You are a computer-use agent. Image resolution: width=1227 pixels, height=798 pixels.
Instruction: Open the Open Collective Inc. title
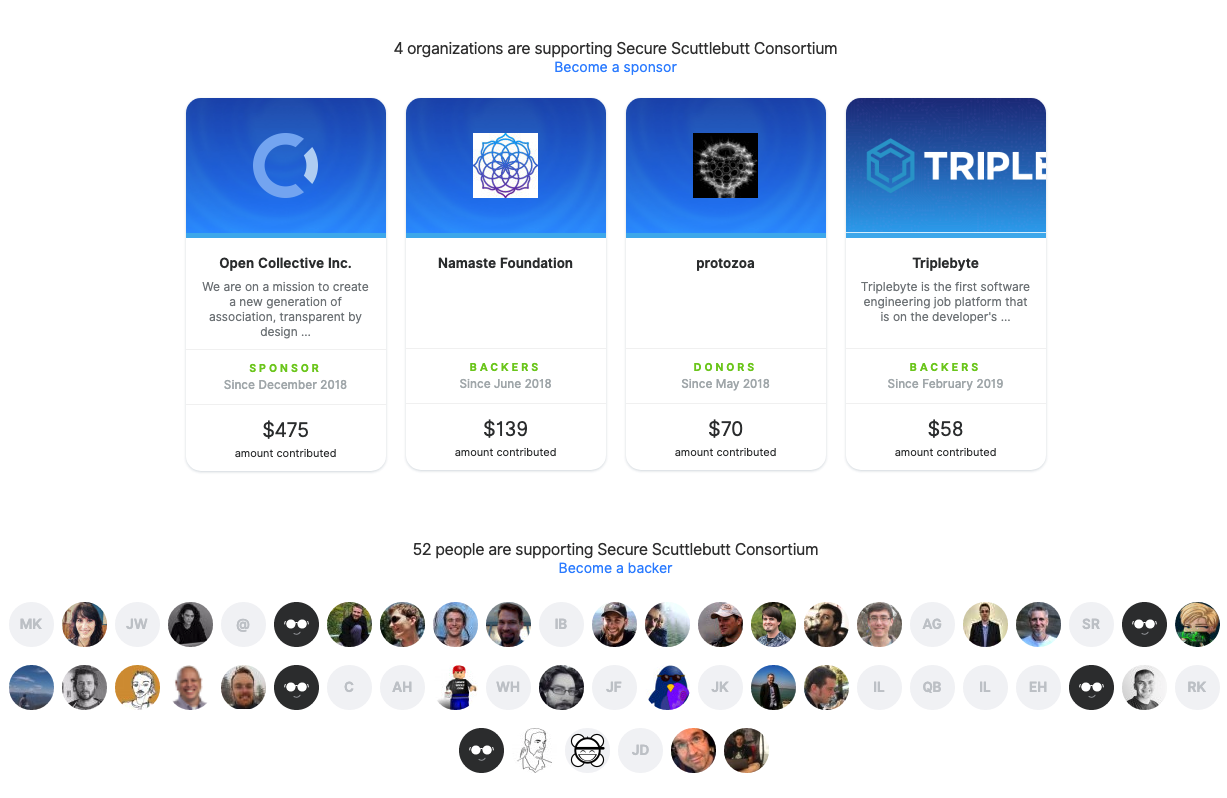point(286,263)
